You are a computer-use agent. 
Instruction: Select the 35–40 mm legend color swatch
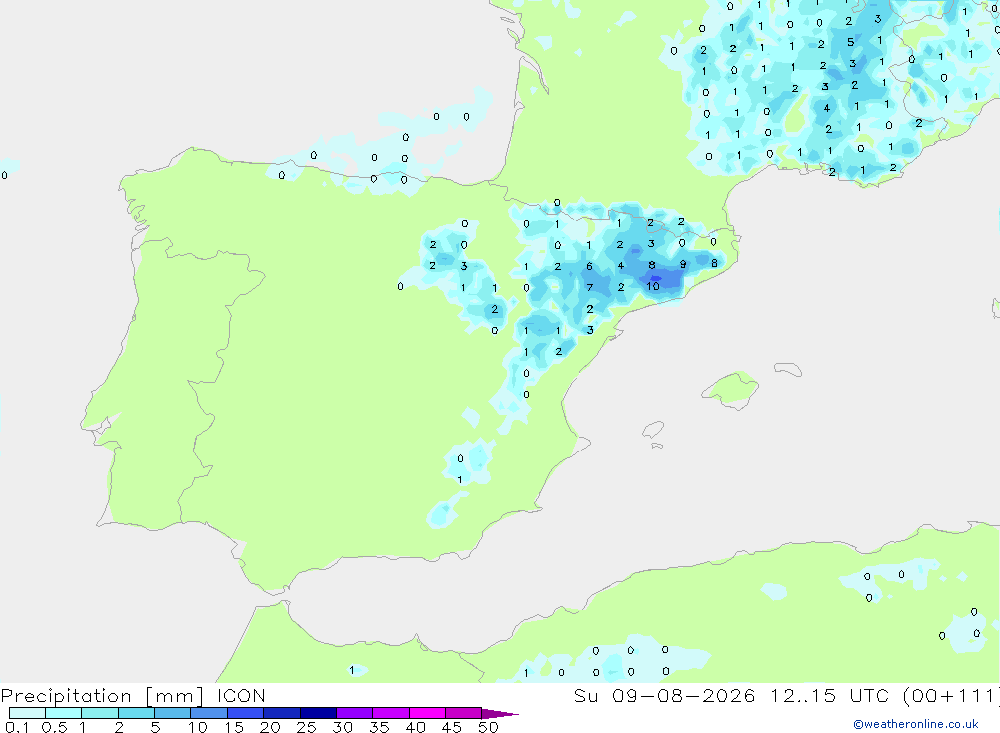[x=391, y=713]
